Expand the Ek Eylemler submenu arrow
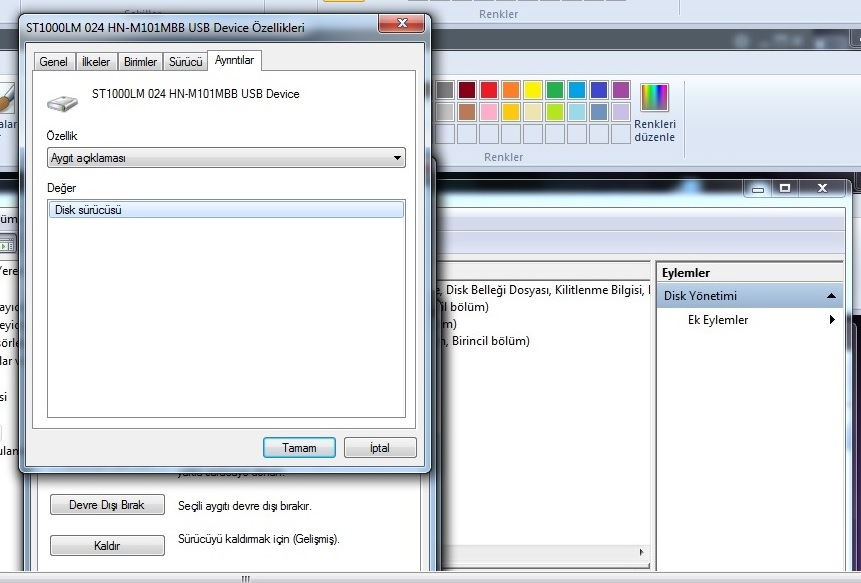The image size is (861, 583). 832,319
